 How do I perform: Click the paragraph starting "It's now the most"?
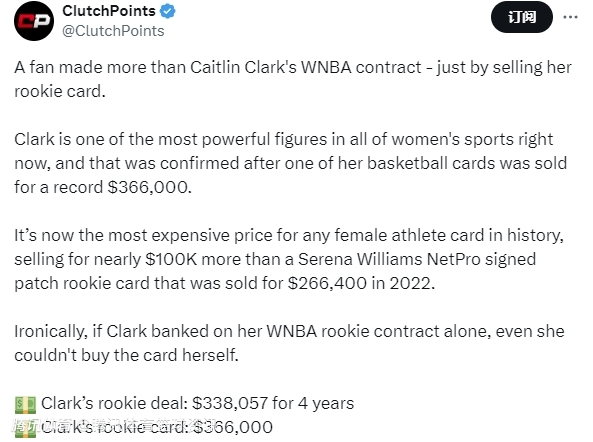(289, 259)
